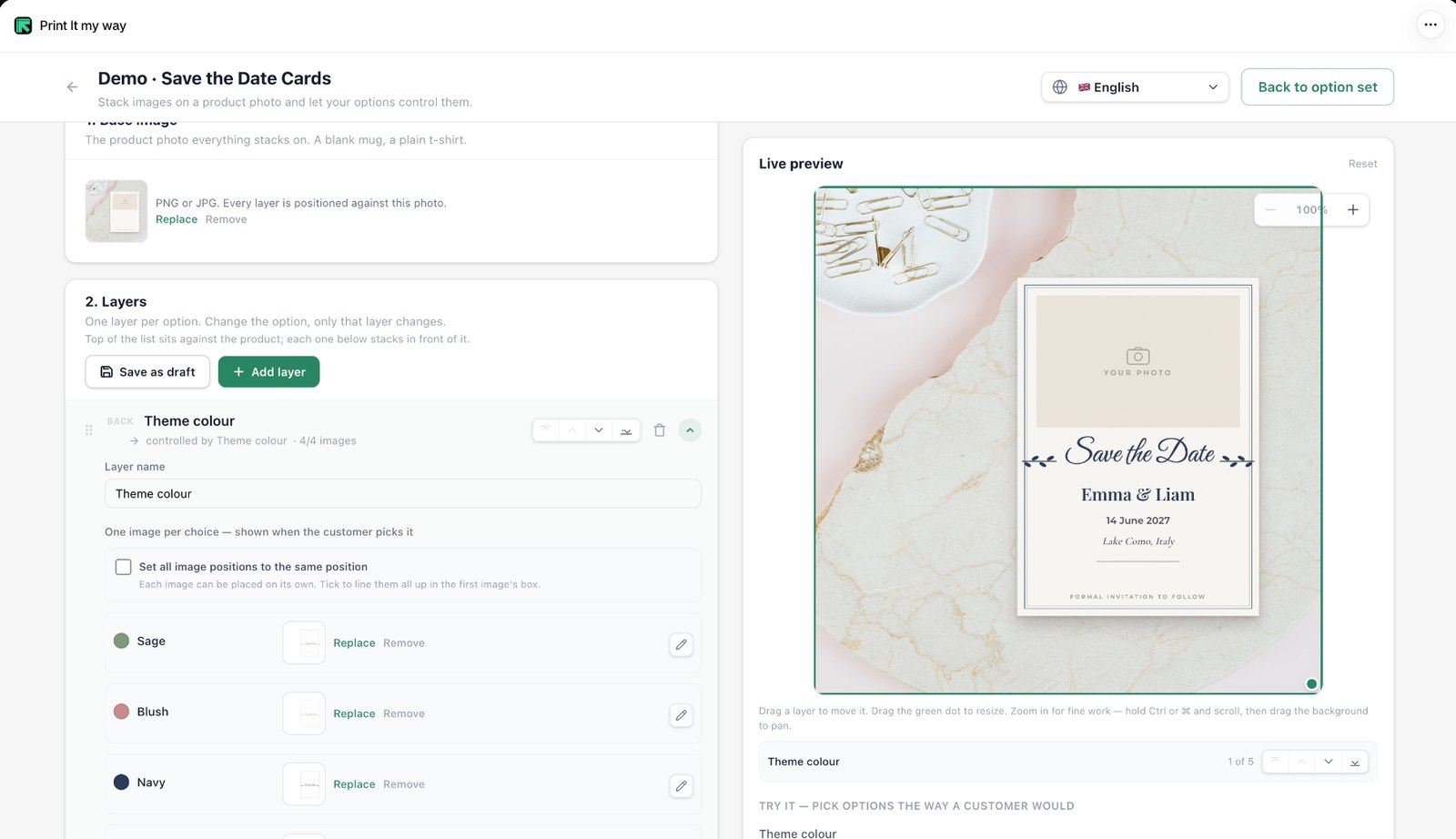Image resolution: width=1456 pixels, height=839 pixels.
Task: Move Theme colour layer down one in layer list
Action: [x=599, y=430]
